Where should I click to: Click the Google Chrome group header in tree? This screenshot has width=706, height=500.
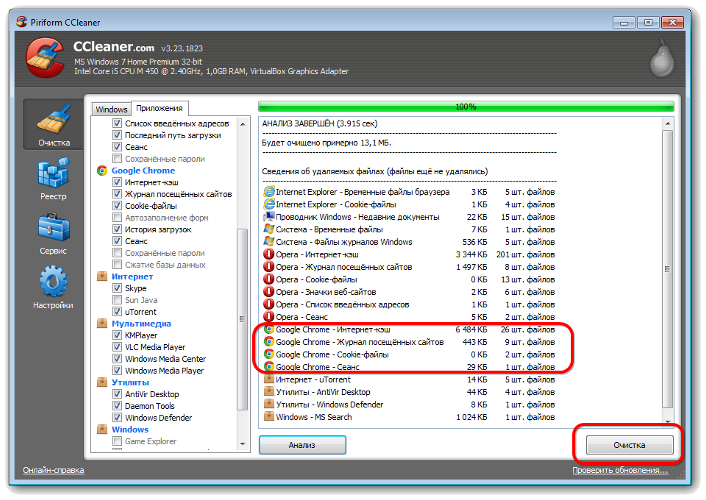142,171
